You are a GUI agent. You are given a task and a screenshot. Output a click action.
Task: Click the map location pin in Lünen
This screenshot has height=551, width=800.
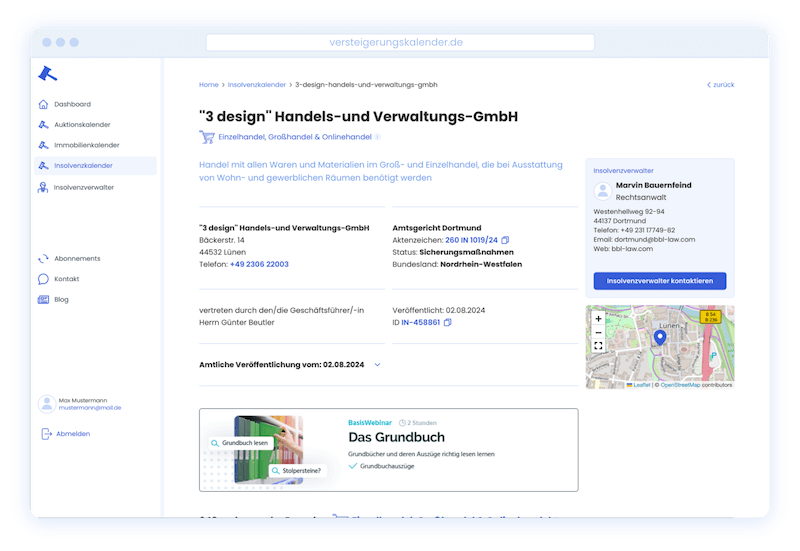click(659, 338)
